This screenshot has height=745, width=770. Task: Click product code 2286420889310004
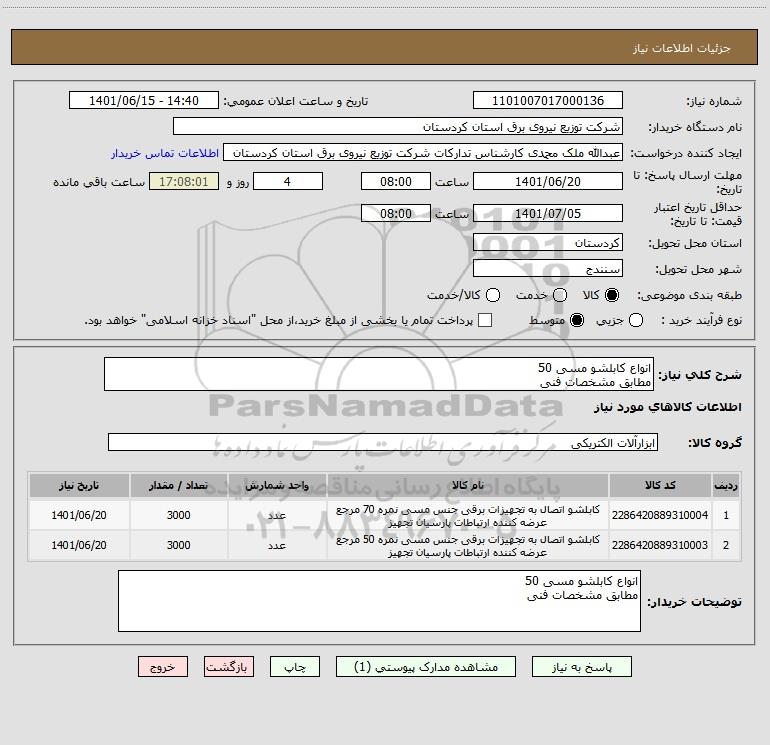point(660,515)
